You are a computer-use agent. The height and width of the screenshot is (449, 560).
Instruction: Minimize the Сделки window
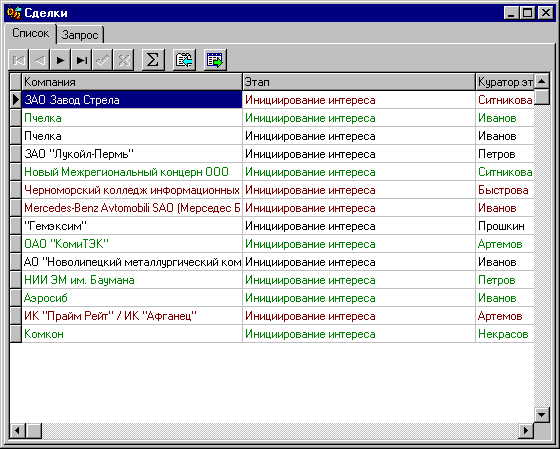pyautogui.click(x=512, y=13)
